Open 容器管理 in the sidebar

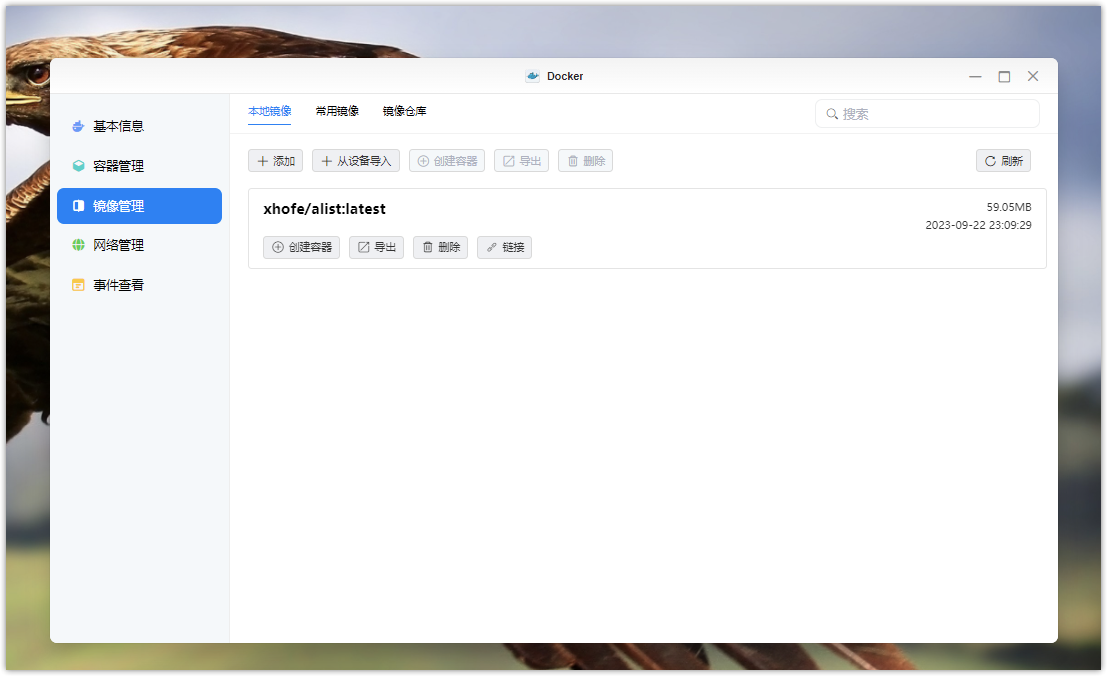click(139, 166)
